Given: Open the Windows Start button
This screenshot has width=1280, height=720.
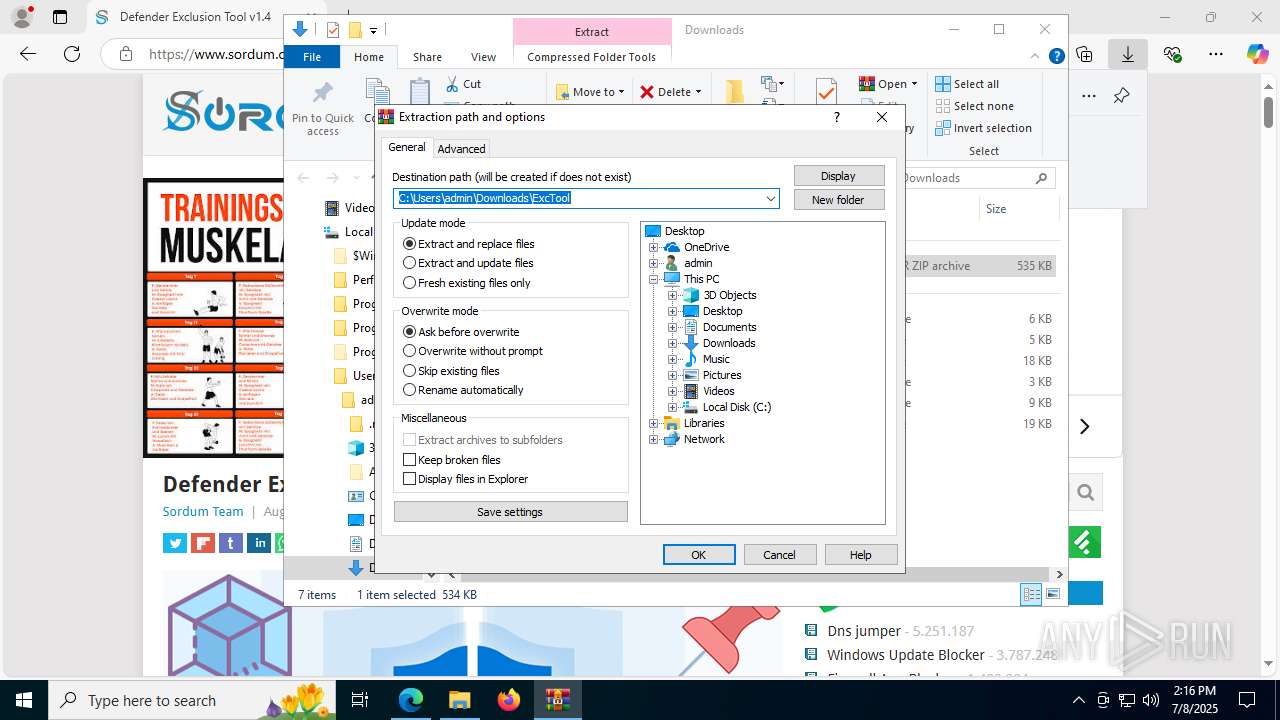Looking at the screenshot, I should (24, 700).
